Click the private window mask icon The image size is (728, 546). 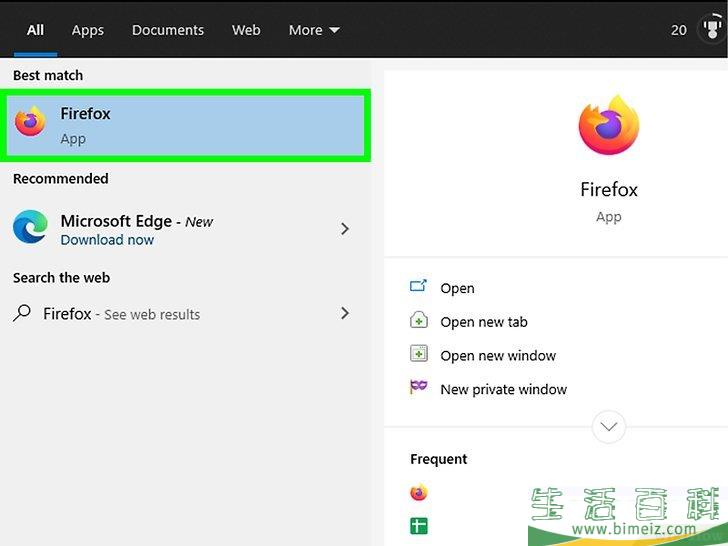click(418, 386)
